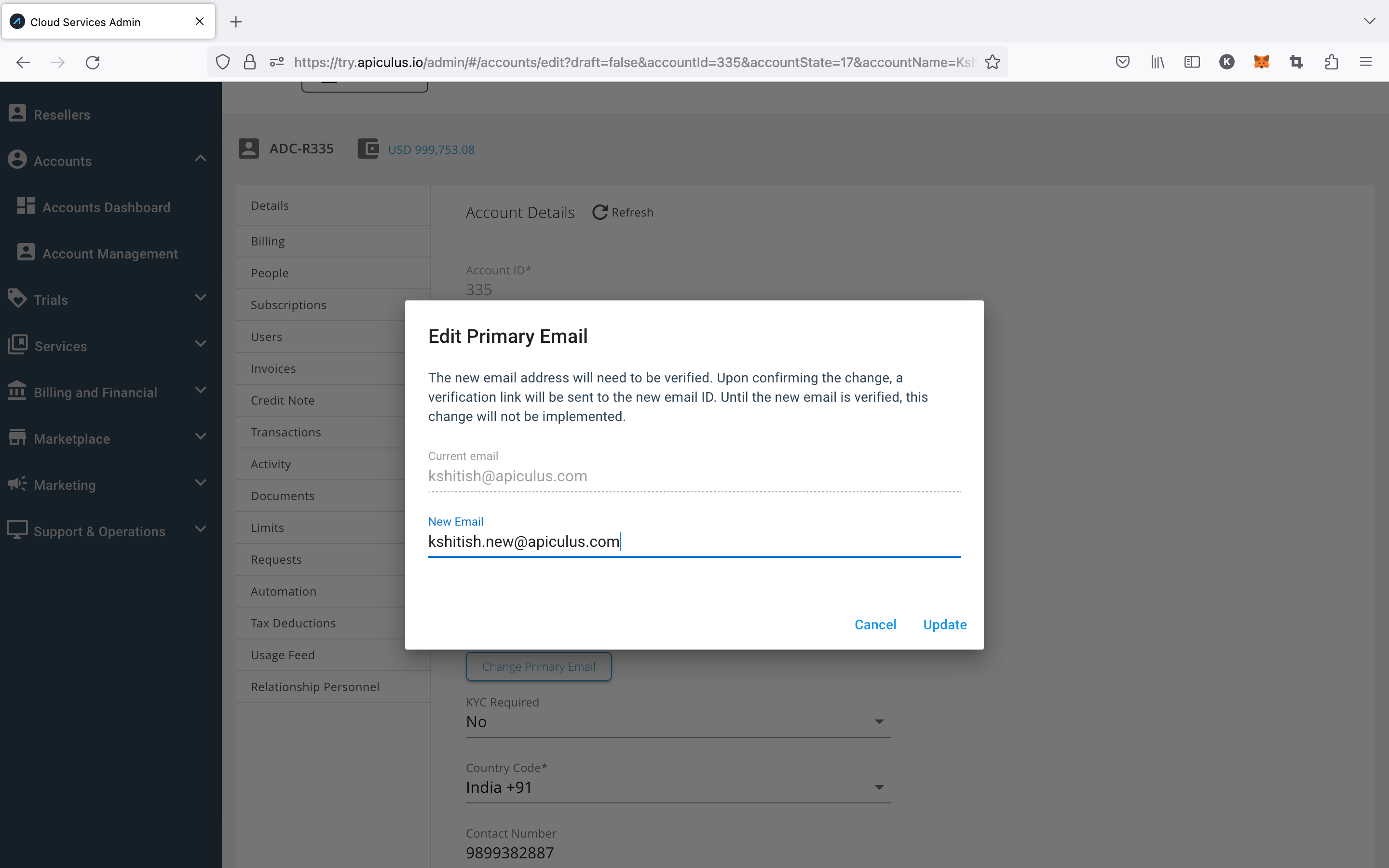1389x868 pixels.
Task: Click the Resellers sidebar icon
Action: pos(17,114)
